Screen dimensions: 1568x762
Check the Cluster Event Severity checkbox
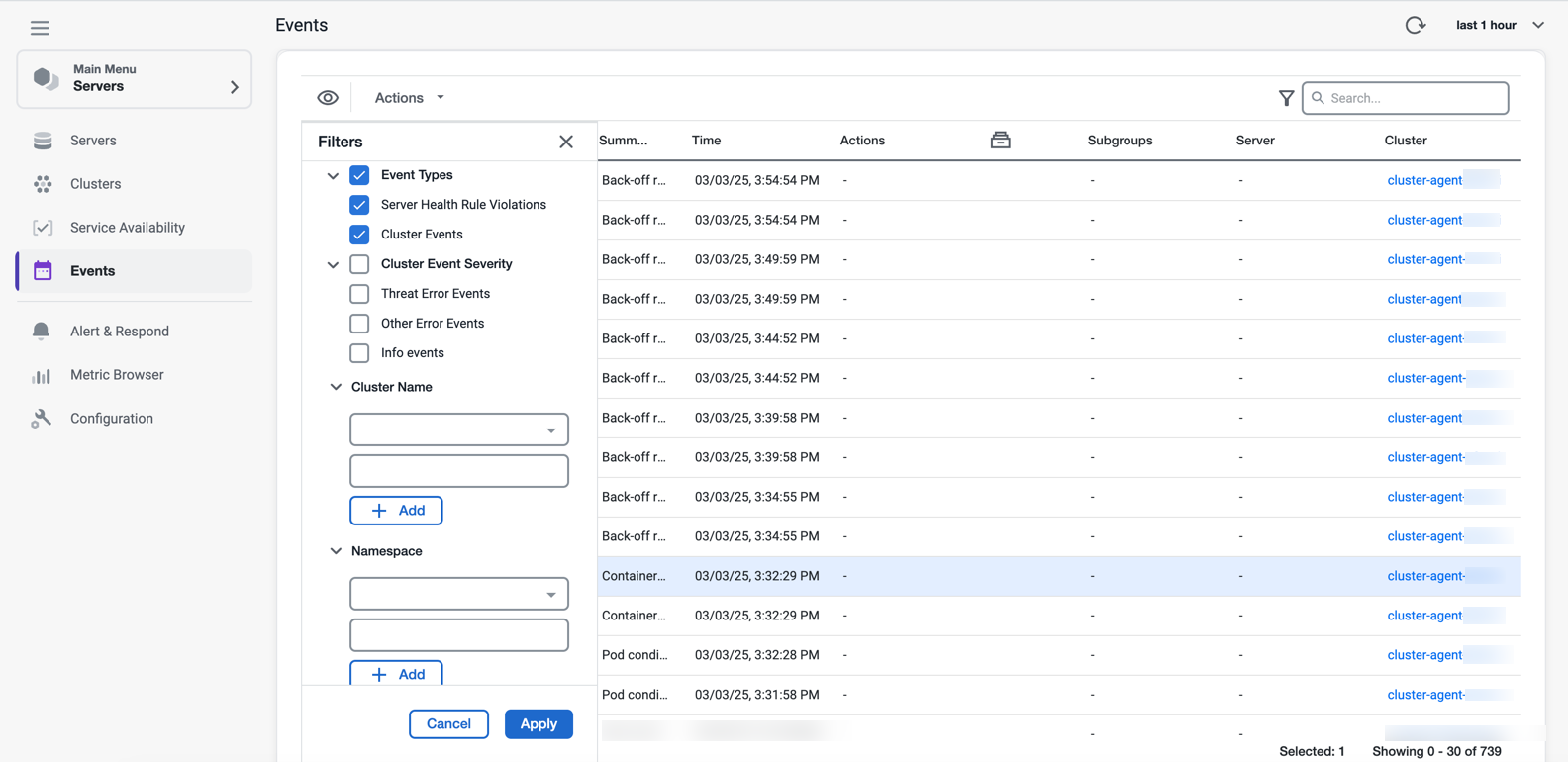click(x=359, y=264)
